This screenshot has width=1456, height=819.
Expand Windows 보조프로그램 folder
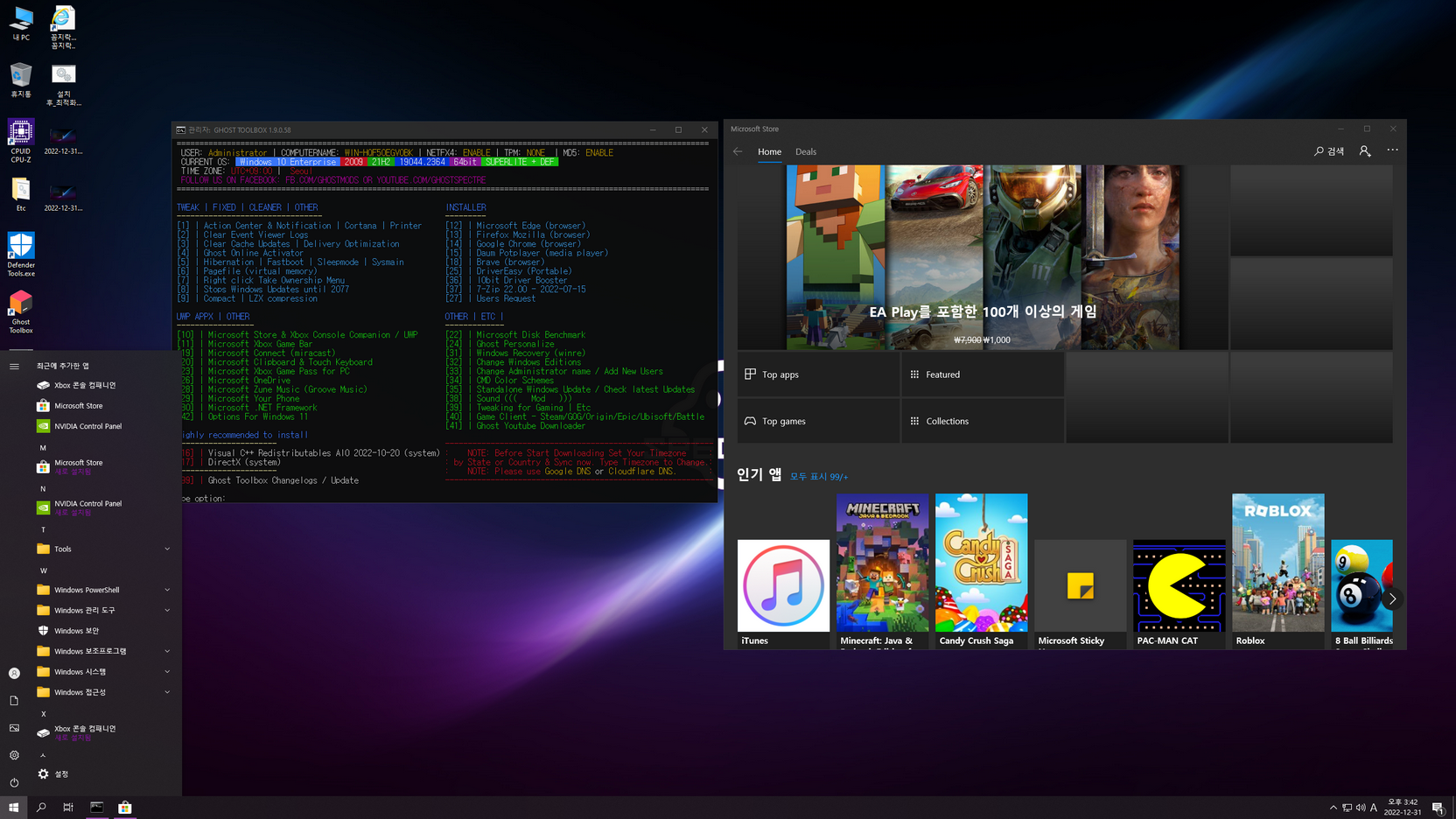pos(105,651)
